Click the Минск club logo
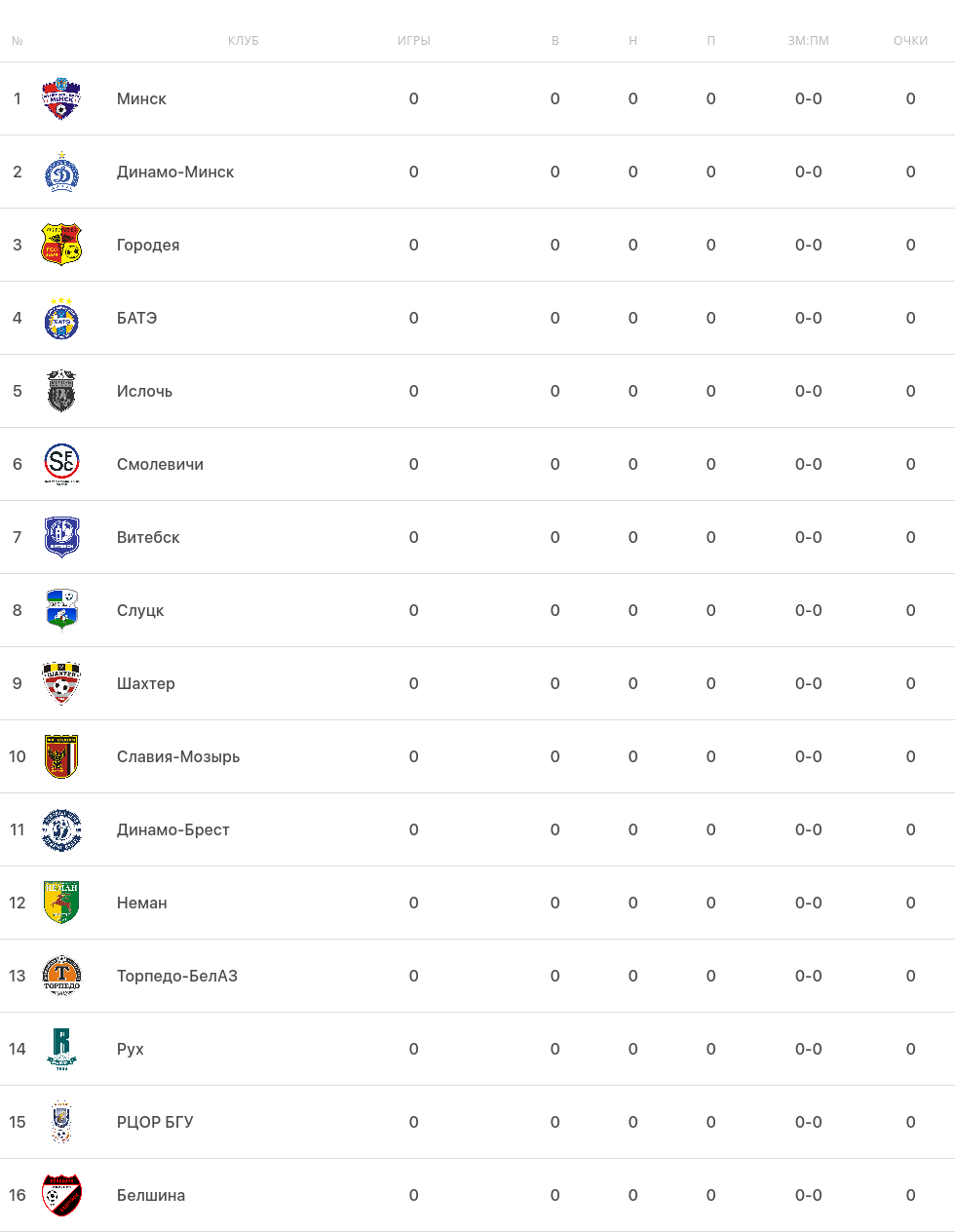Image resolution: width=955 pixels, height=1232 pixels. coord(61,98)
